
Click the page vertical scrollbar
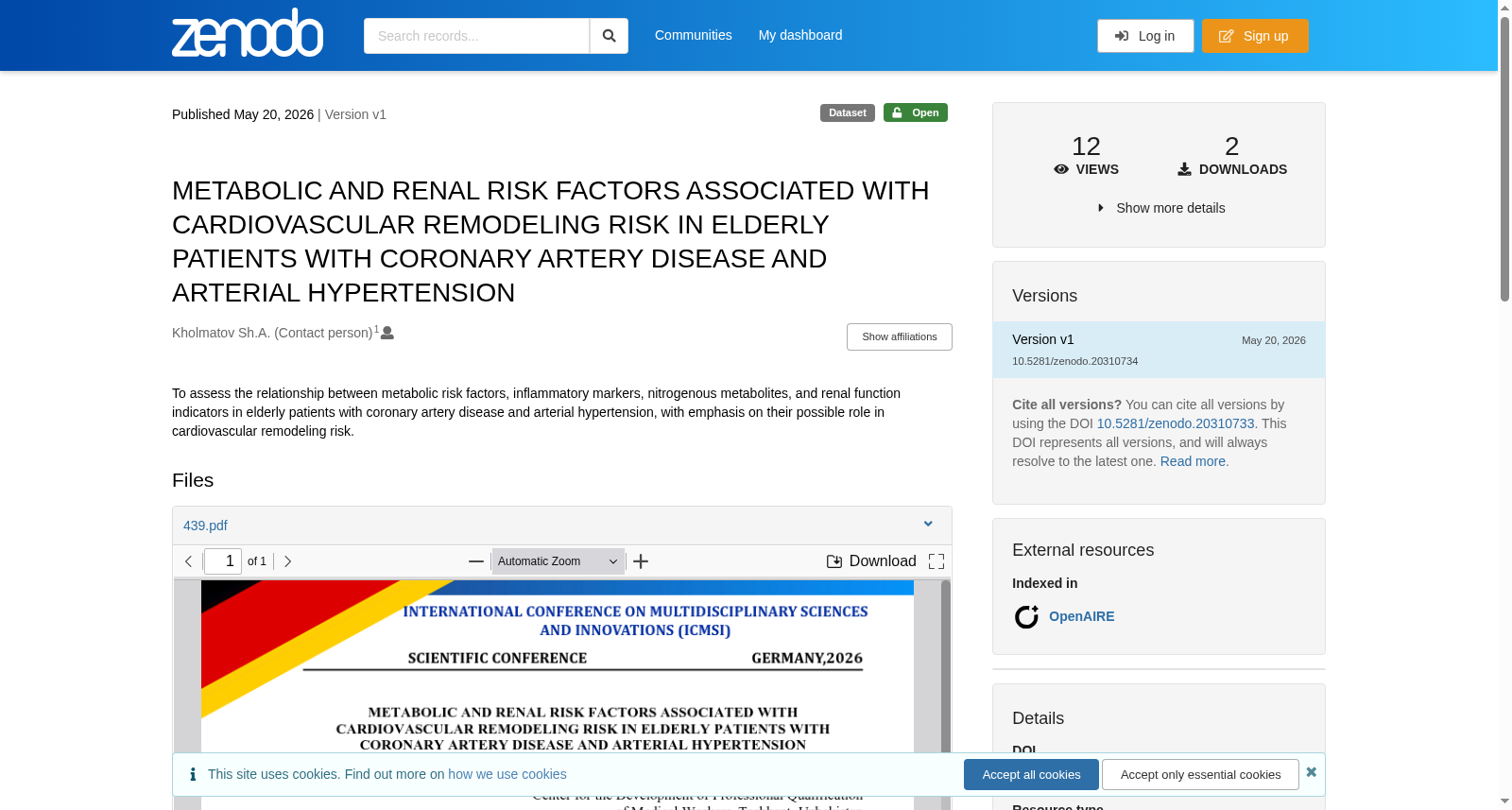click(1504, 405)
